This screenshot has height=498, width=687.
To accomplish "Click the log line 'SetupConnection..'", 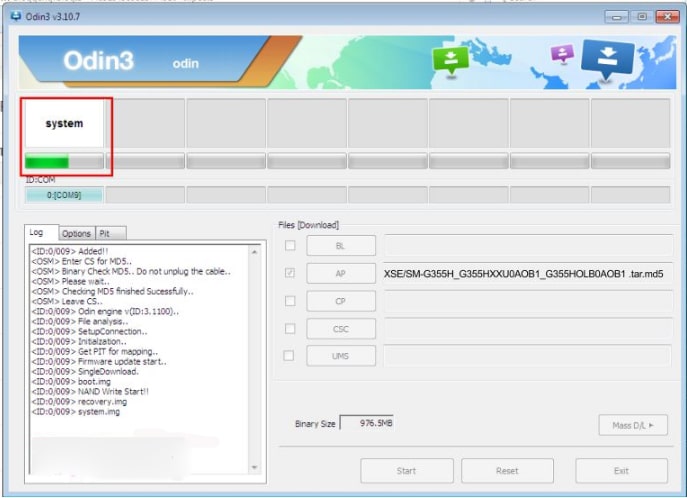I will coord(89,331).
